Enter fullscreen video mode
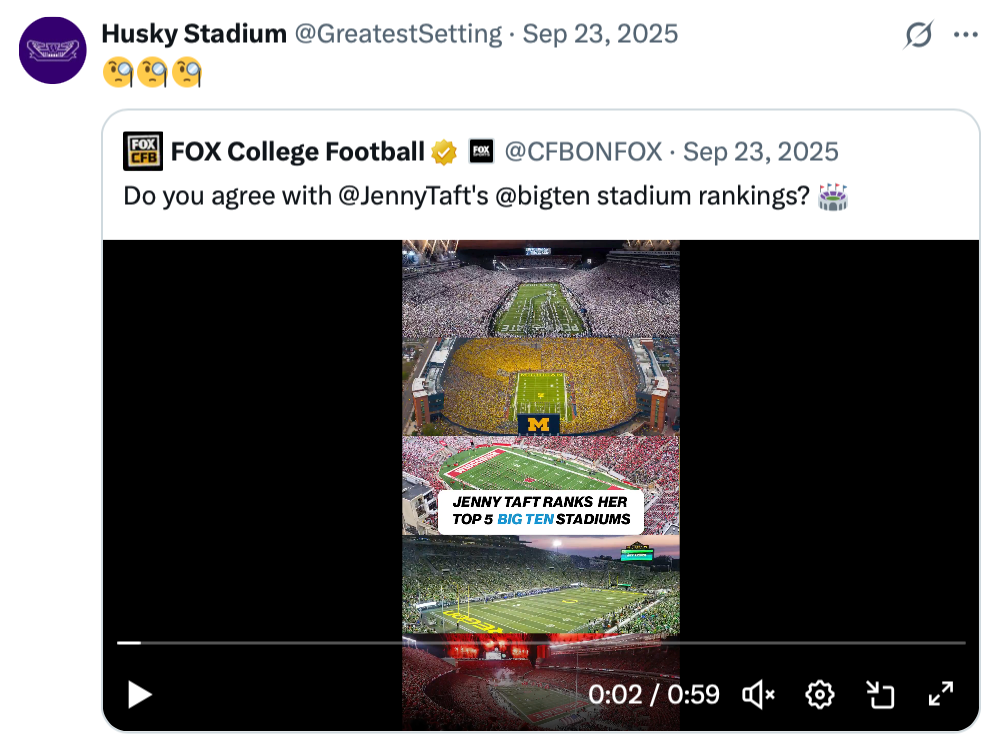Screen dimensions: 998x748 coord(940,694)
